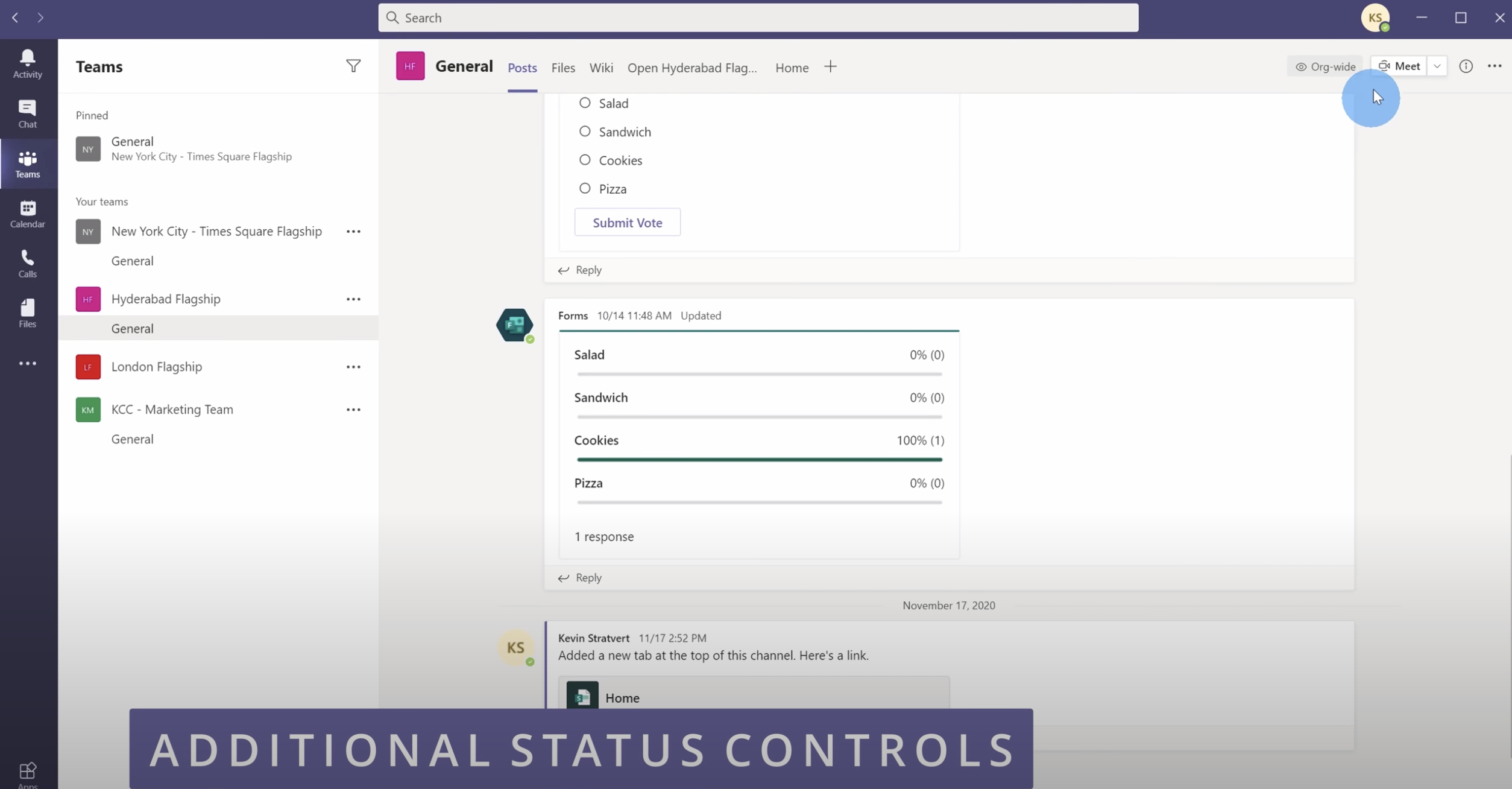Open the Files section in sidebar
This screenshot has height=789, width=1512.
point(28,312)
